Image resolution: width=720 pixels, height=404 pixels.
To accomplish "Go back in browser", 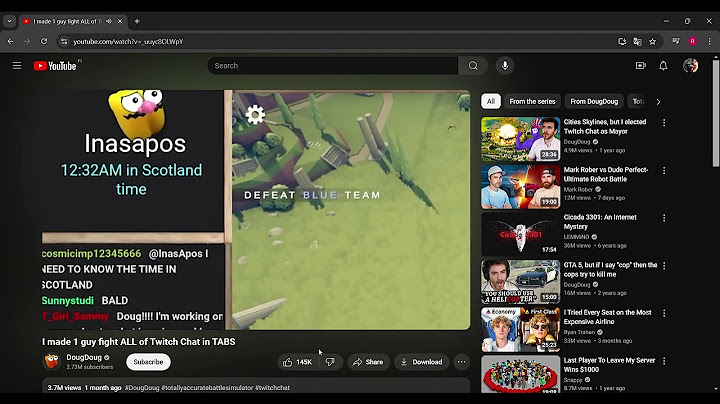I will coord(10,41).
